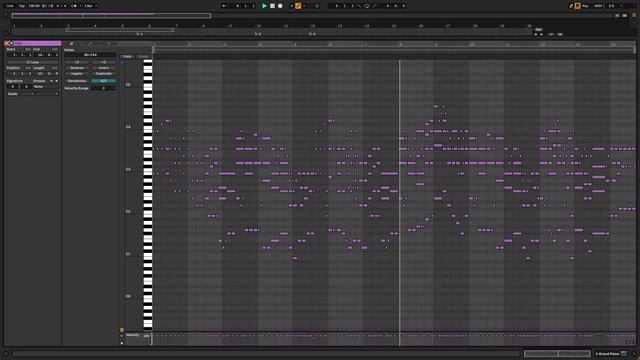Image resolution: width=640 pixels, height=360 pixels.
Task: Activate Draw Mode pencil icon
Action: tap(571, 6)
